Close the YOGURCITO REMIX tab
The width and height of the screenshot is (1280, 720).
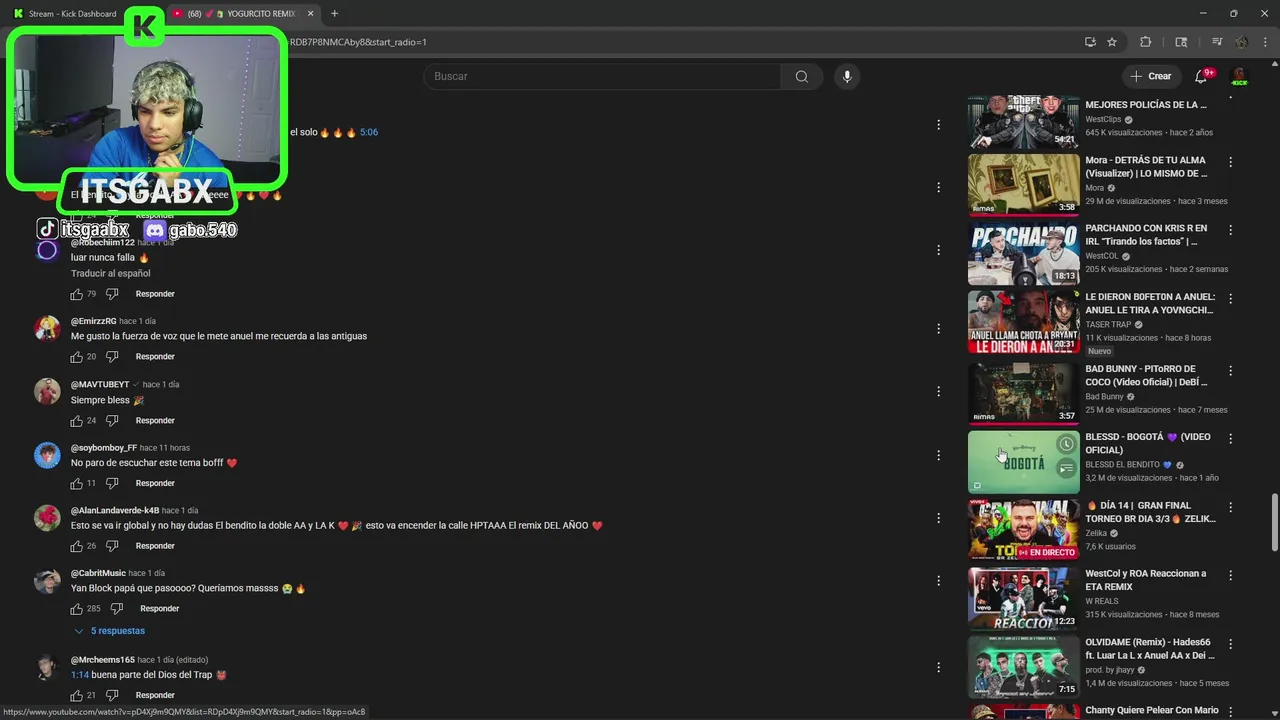[x=310, y=14]
